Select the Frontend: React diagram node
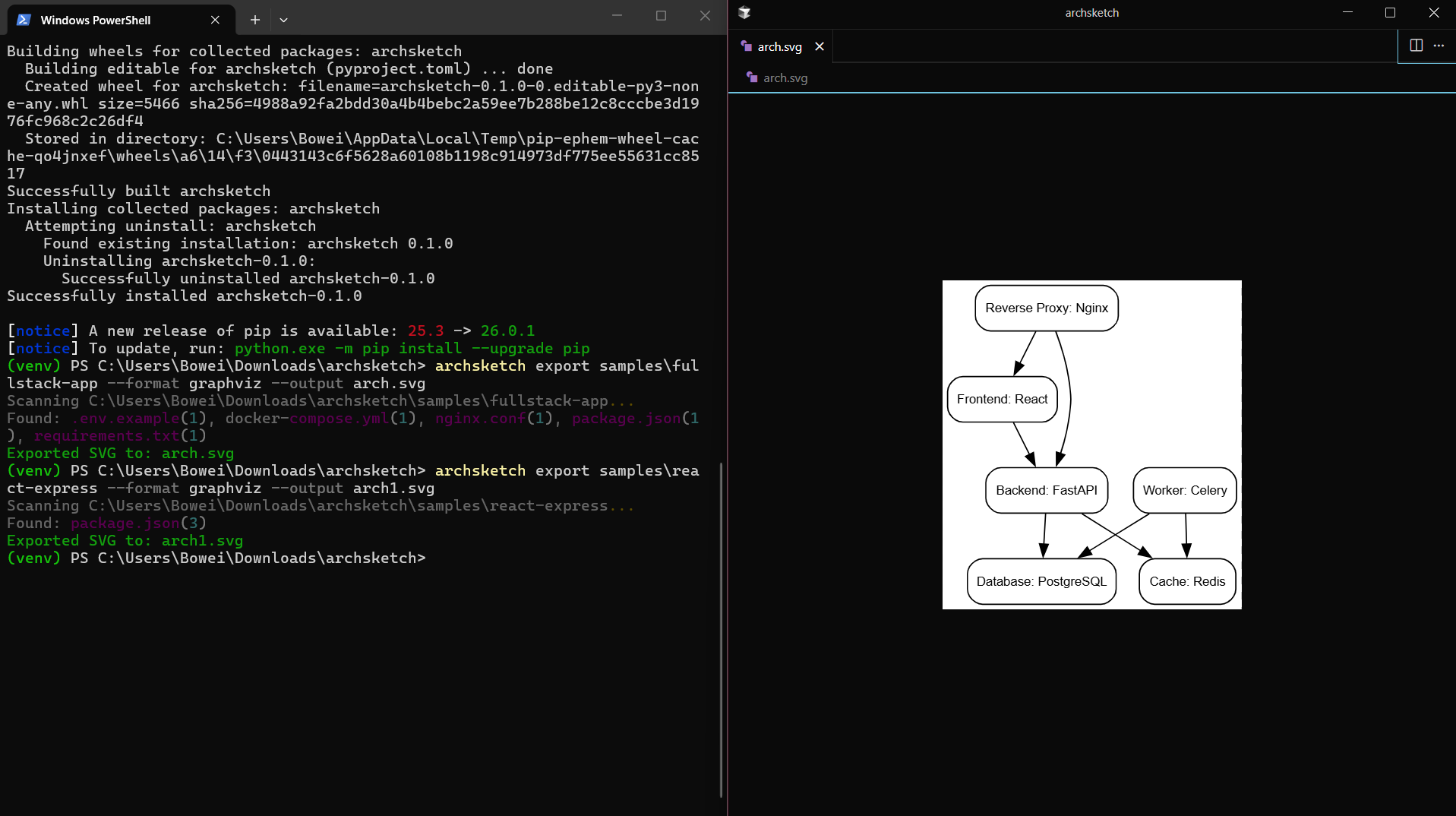Screen dimensions: 1456x816 point(1003,399)
